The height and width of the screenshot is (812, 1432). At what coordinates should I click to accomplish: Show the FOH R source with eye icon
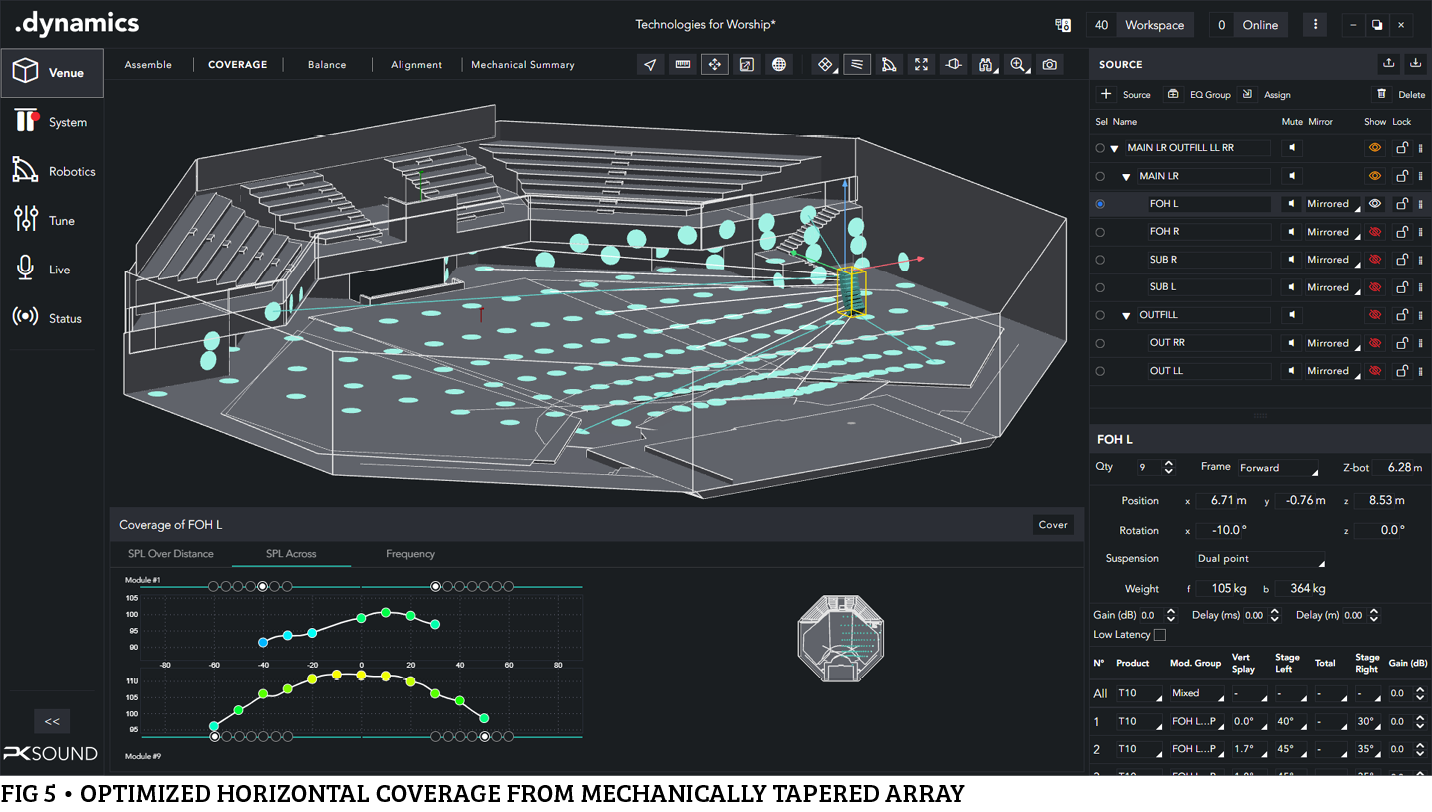coord(1375,232)
